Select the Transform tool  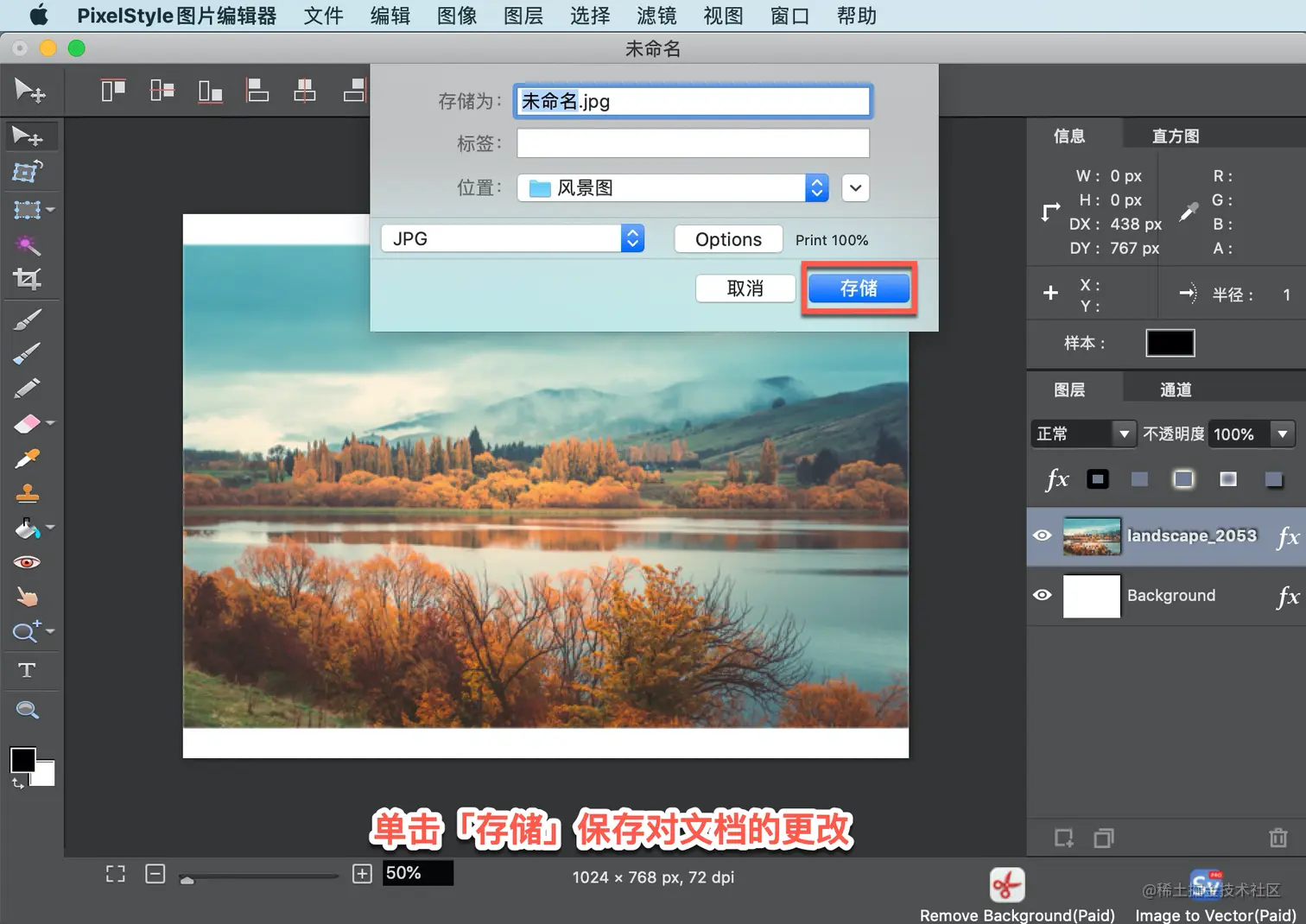[x=27, y=172]
